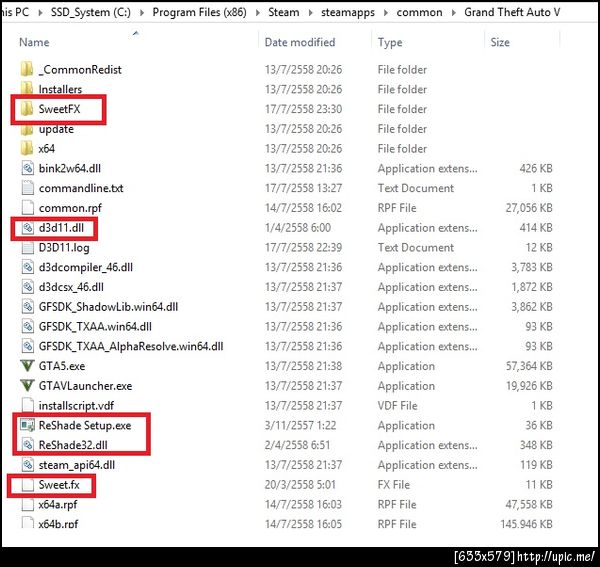The height and width of the screenshot is (567, 600).
Task: Select the GTAVLauncher.exe application icon
Action: (28, 386)
